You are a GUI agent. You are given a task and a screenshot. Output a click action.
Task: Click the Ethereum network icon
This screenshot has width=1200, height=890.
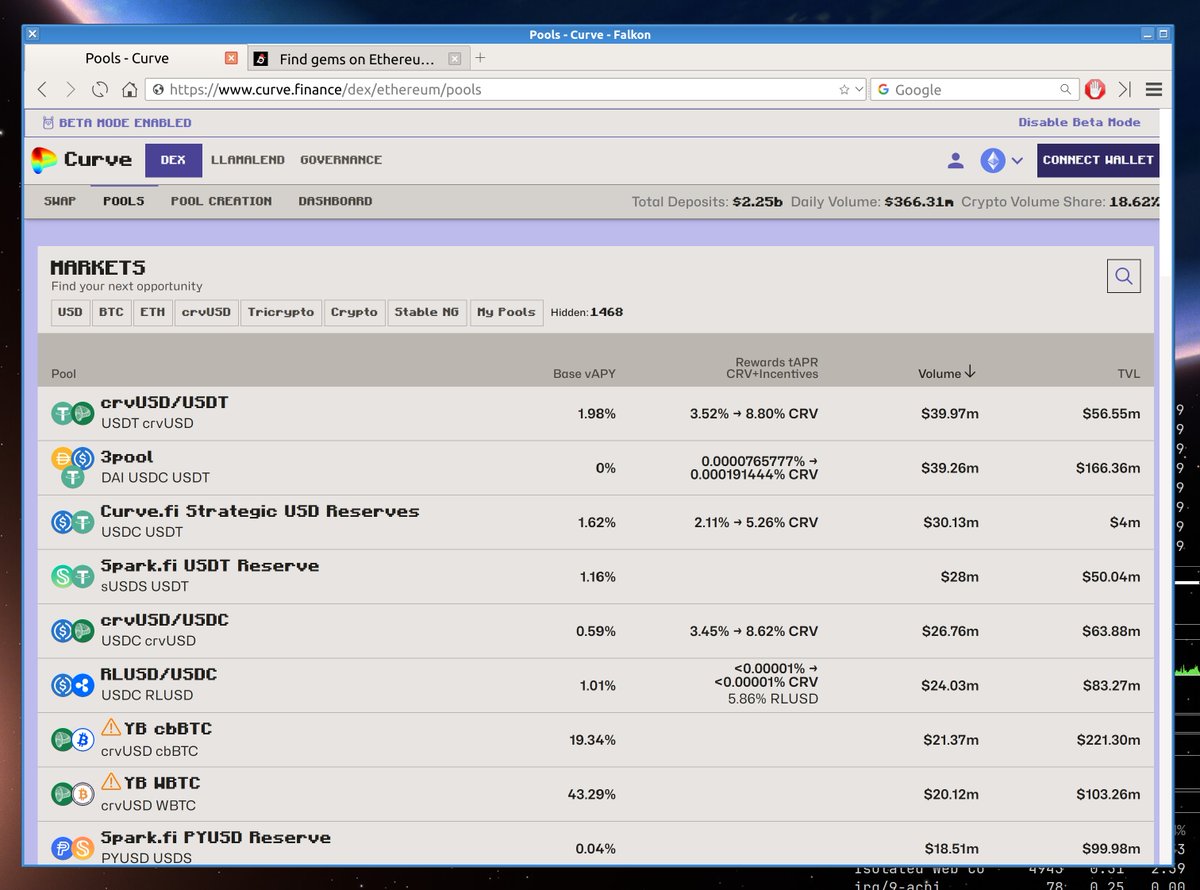click(992, 160)
